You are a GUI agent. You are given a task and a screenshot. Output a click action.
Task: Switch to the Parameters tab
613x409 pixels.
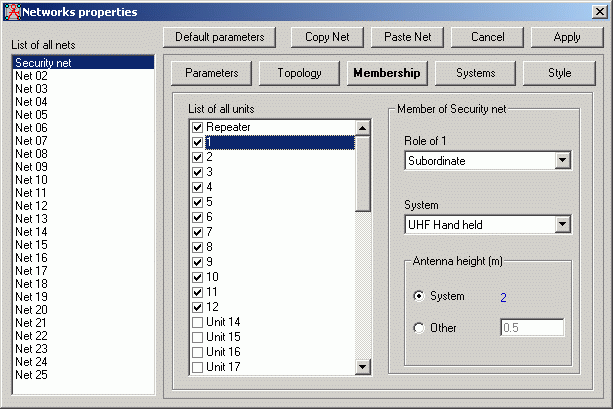click(x=211, y=73)
